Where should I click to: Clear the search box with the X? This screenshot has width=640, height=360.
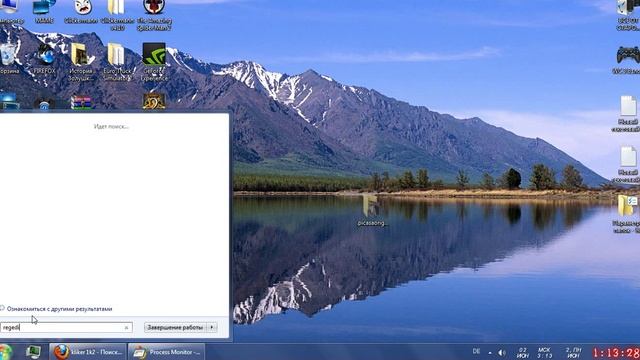point(127,327)
